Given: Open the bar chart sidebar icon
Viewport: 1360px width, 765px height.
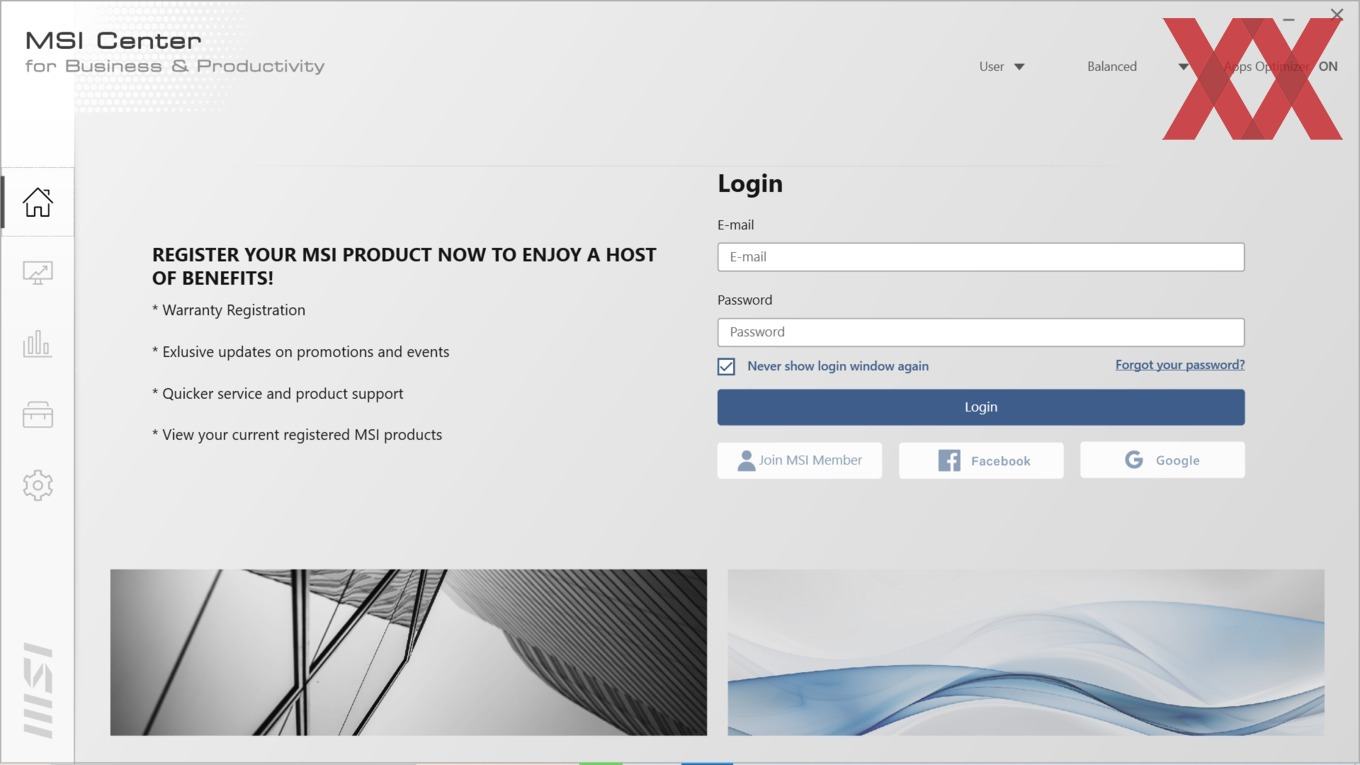Looking at the screenshot, I should click(x=38, y=344).
